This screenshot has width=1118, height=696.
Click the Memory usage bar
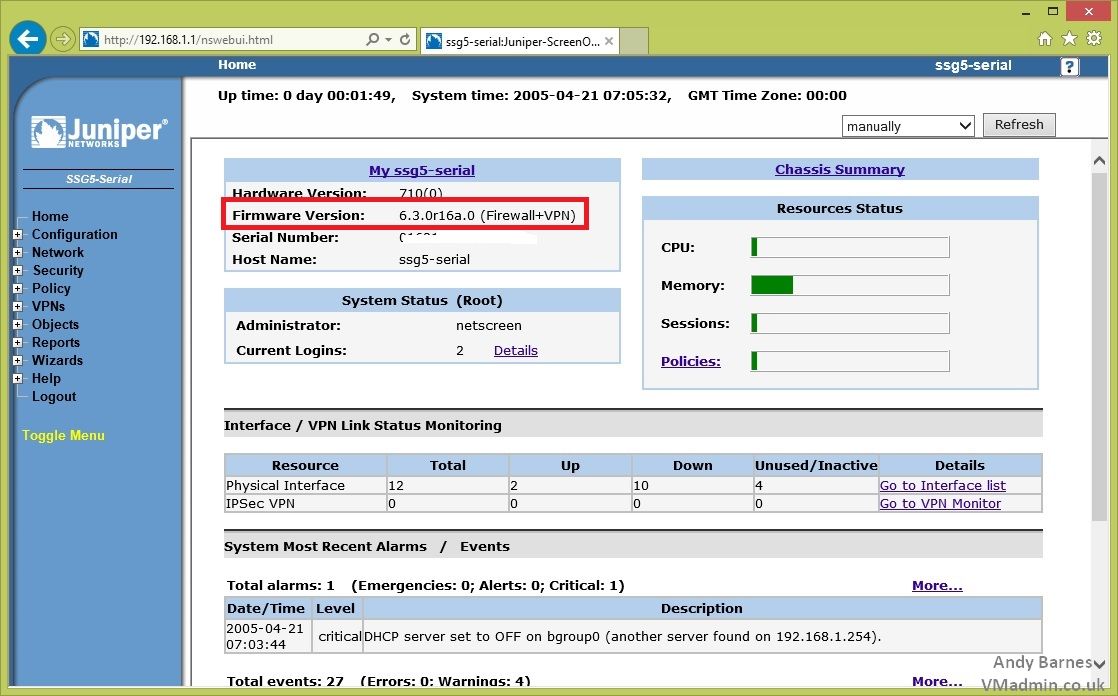(x=849, y=286)
